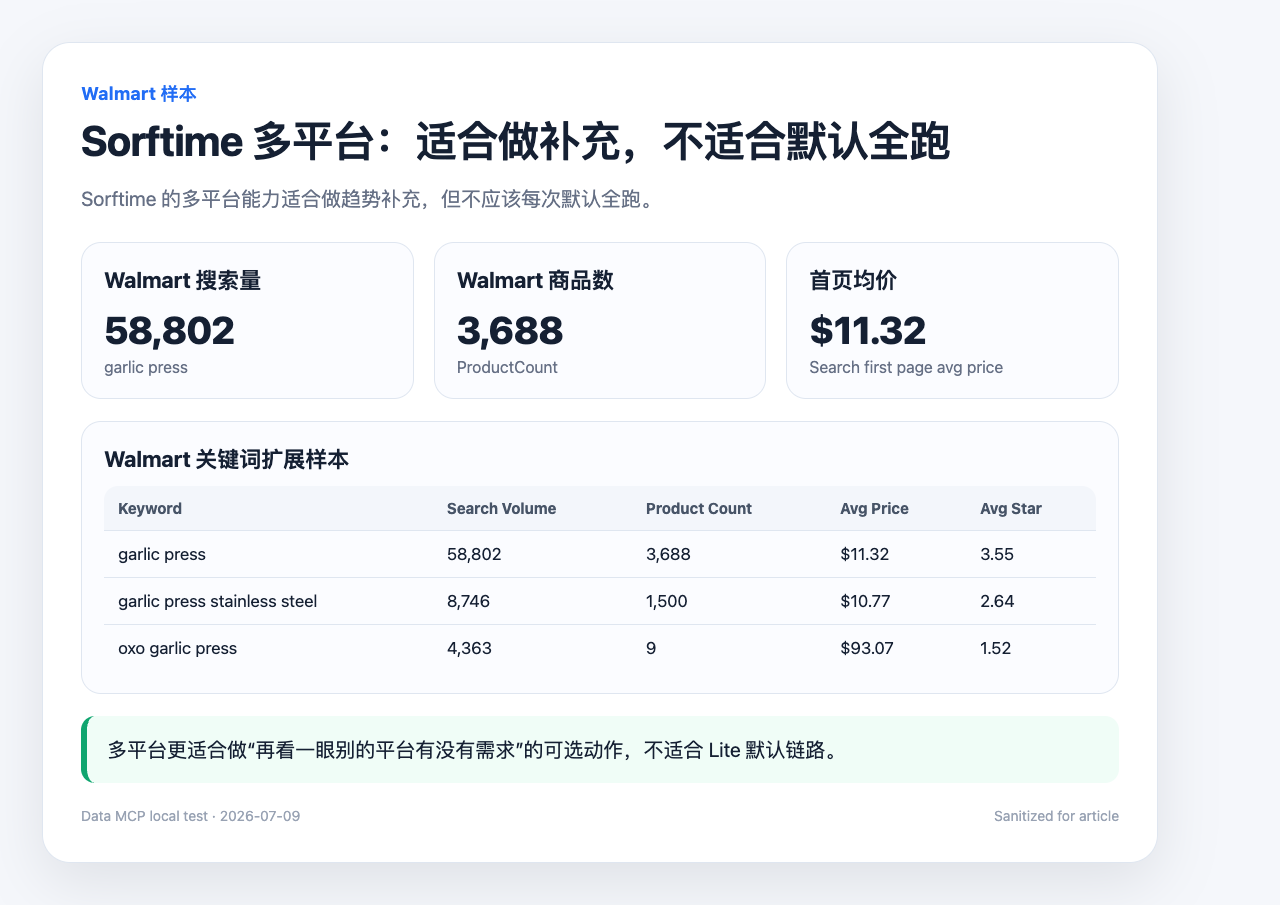This screenshot has width=1280, height=905.
Task: Click the $11.32 avg price table cell
Action: tap(865, 554)
